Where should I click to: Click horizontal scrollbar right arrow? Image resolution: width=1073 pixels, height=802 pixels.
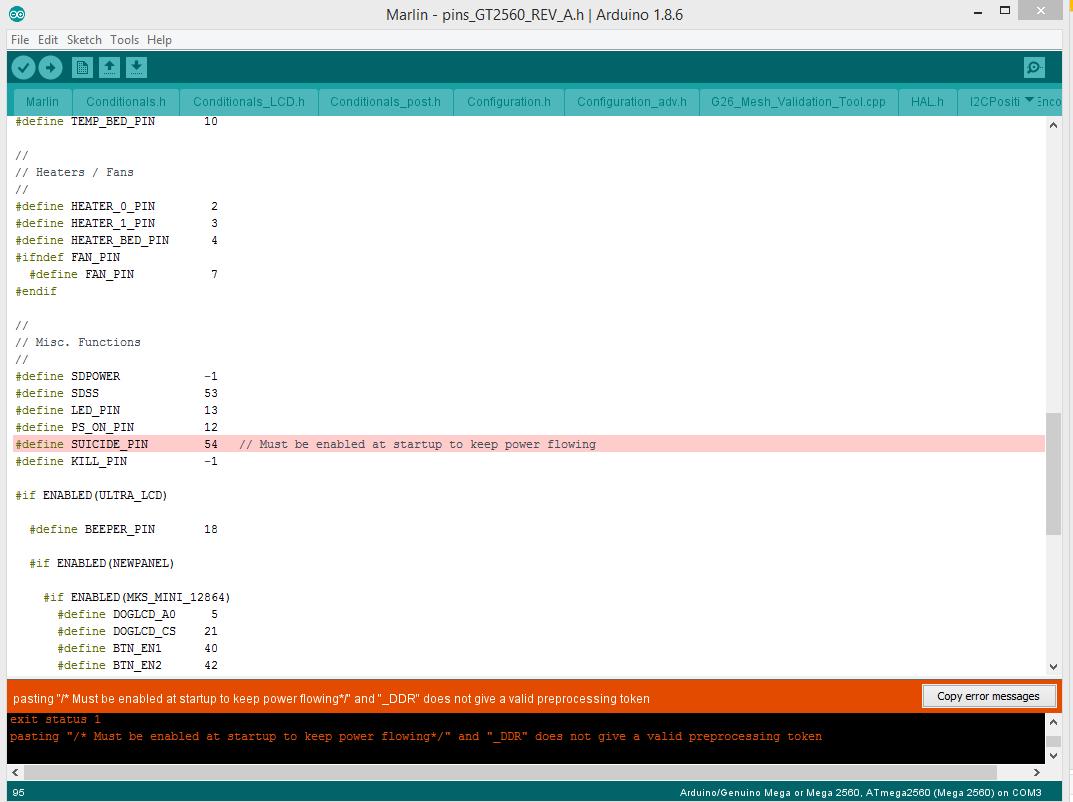point(1037,772)
